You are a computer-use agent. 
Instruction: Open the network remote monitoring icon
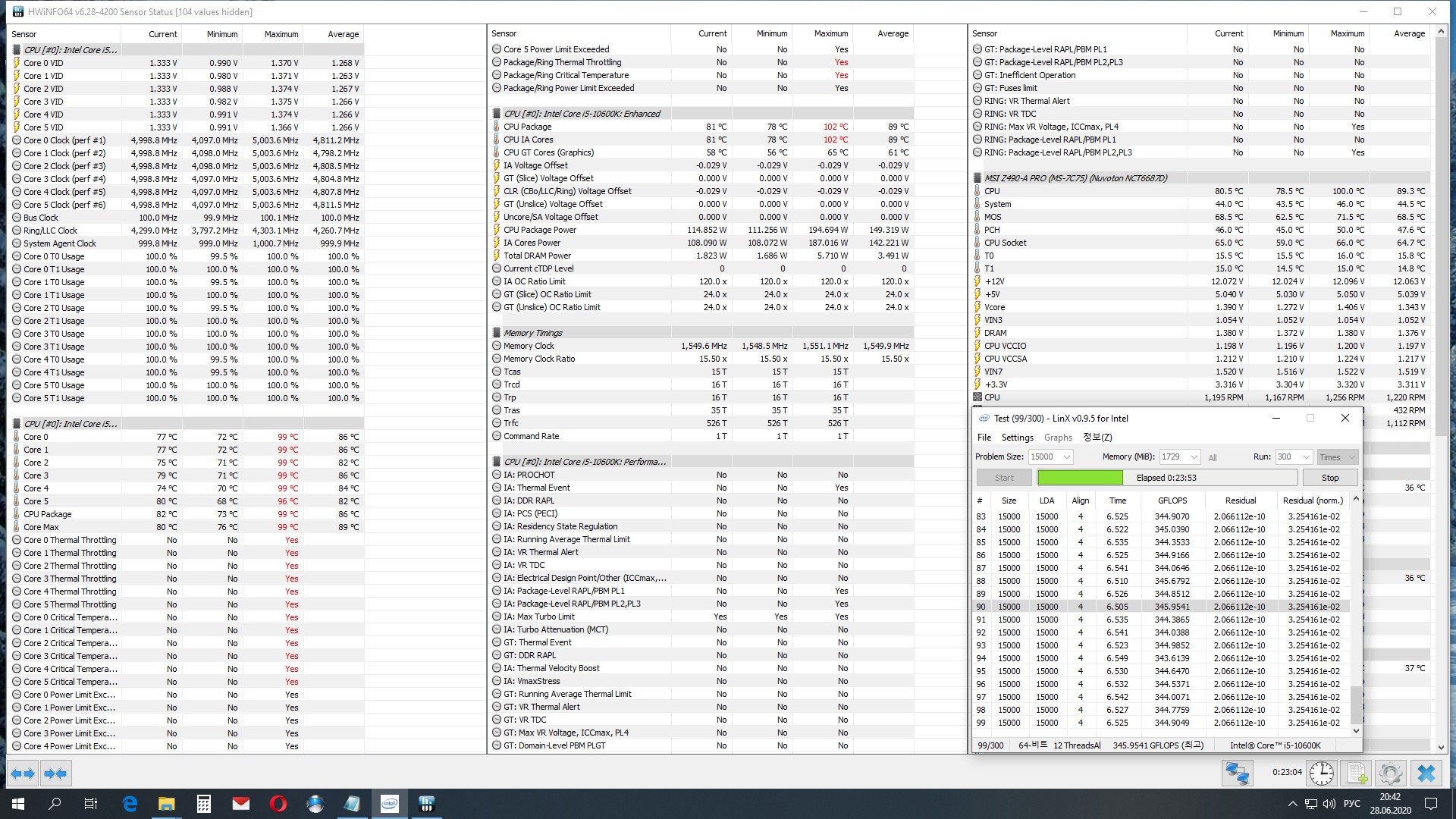[1237, 773]
